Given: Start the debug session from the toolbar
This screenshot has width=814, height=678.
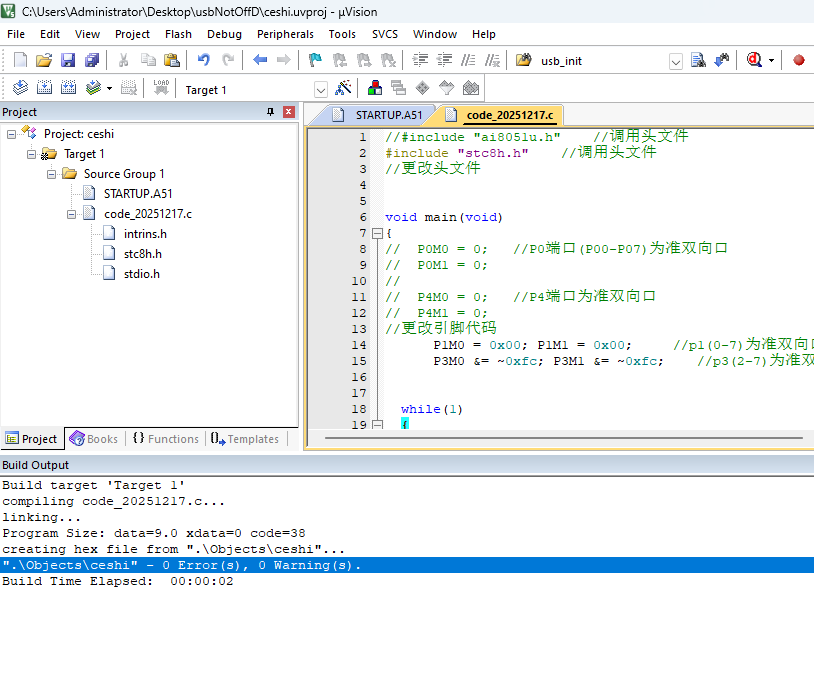Looking at the screenshot, I should click(x=756, y=60).
